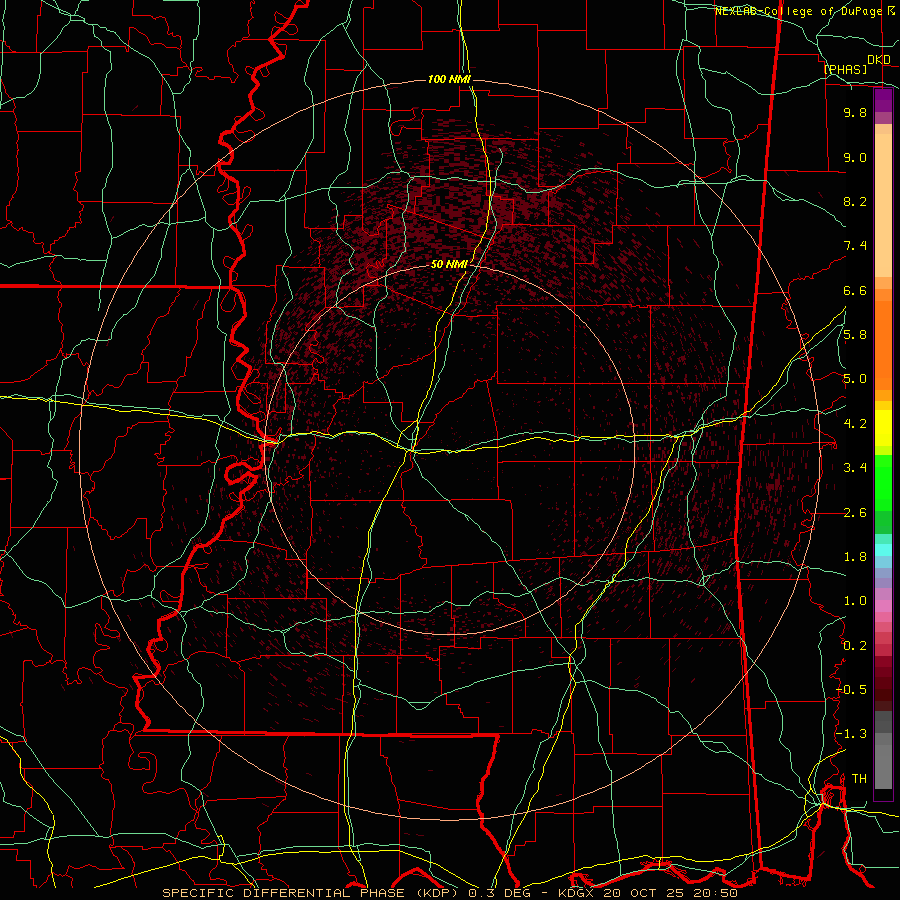Screen dimensions: 900x900
Task: Click the -1.3 value on the color scale
Action: pyautogui.click(x=851, y=734)
